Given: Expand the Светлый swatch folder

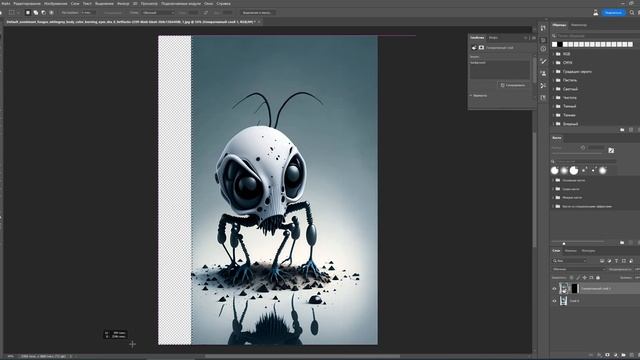Looking at the screenshot, I should click(553, 89).
